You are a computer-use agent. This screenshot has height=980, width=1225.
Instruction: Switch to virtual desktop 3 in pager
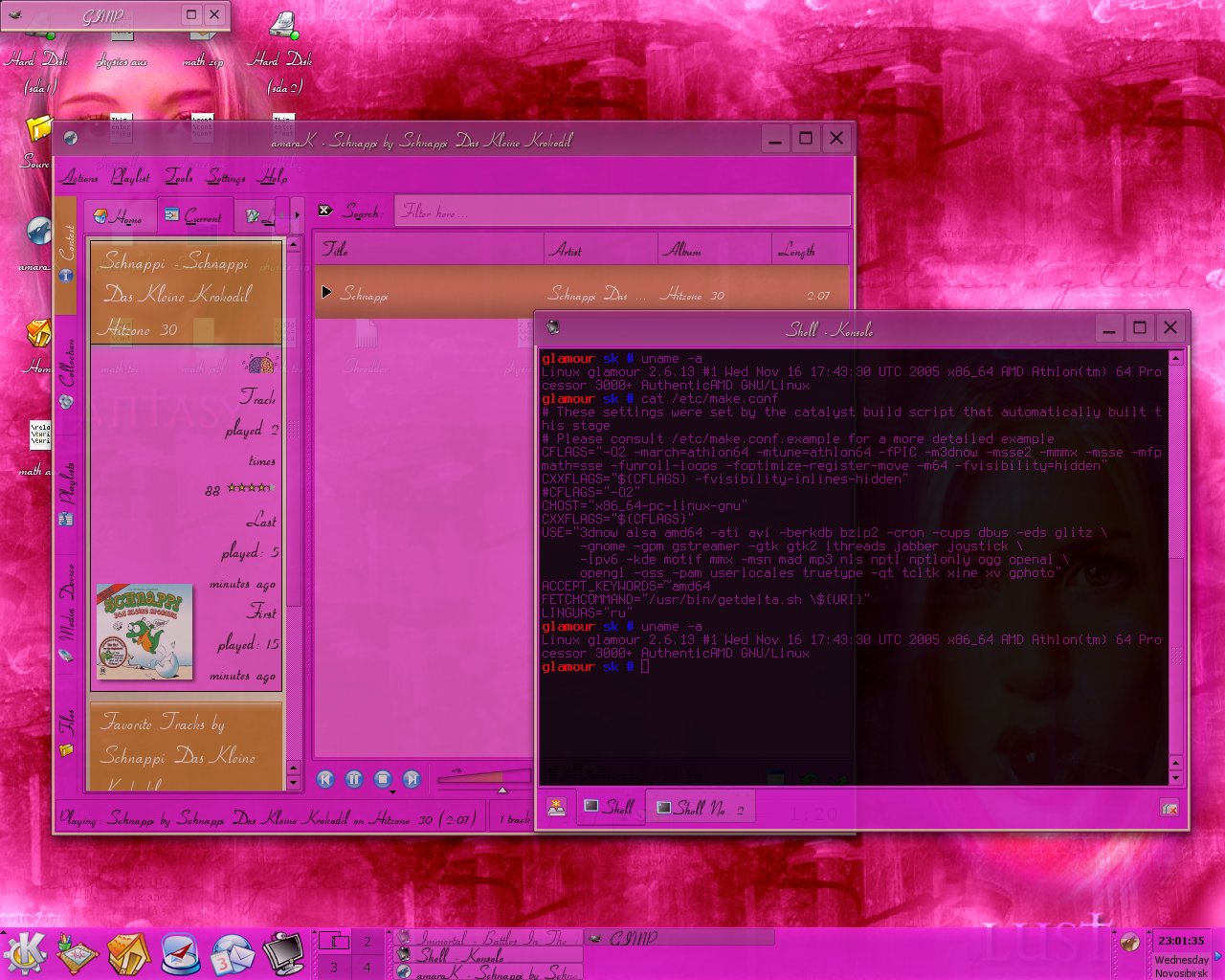(x=333, y=967)
